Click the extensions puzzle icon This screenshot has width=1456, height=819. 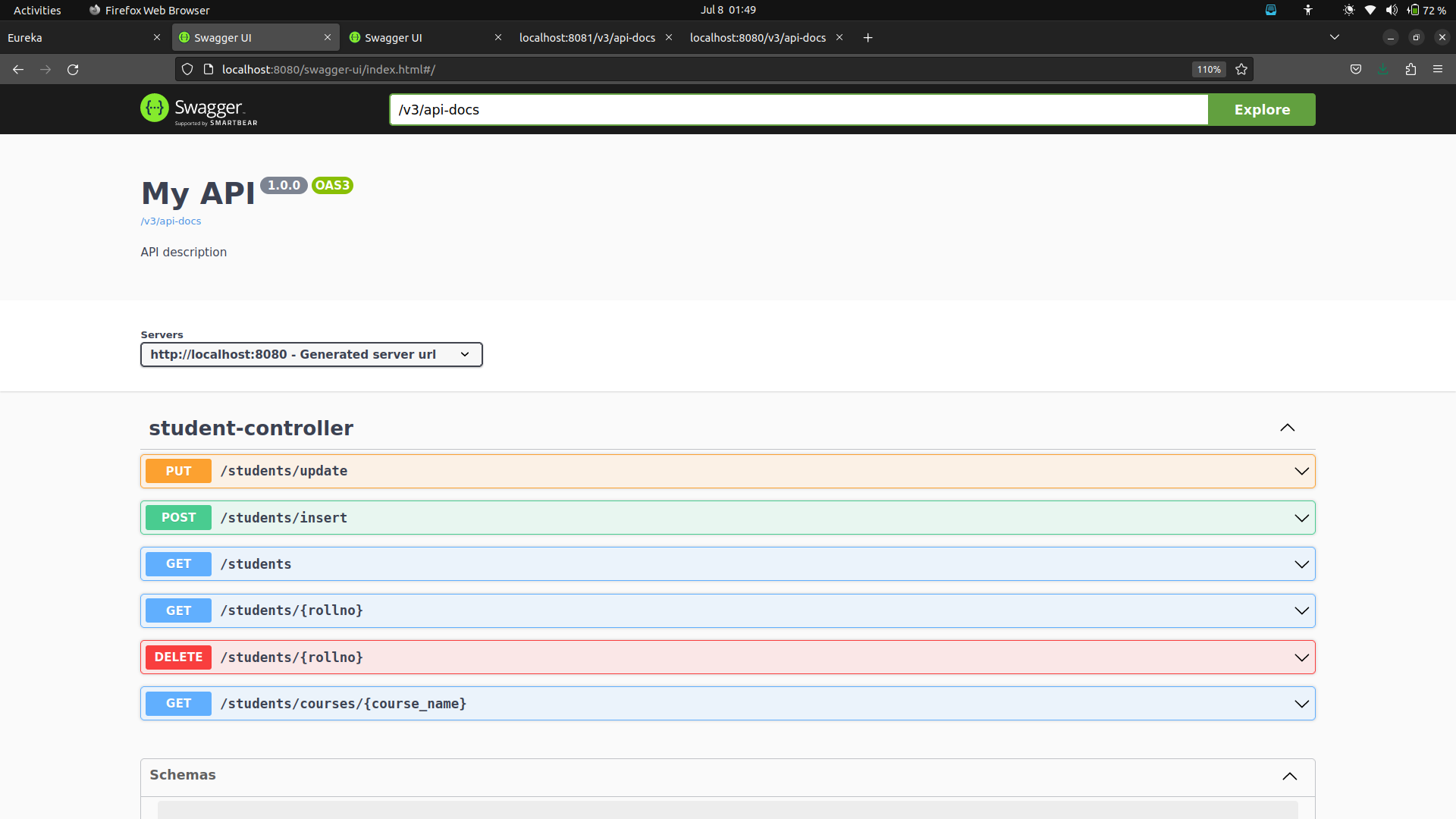[1410, 69]
